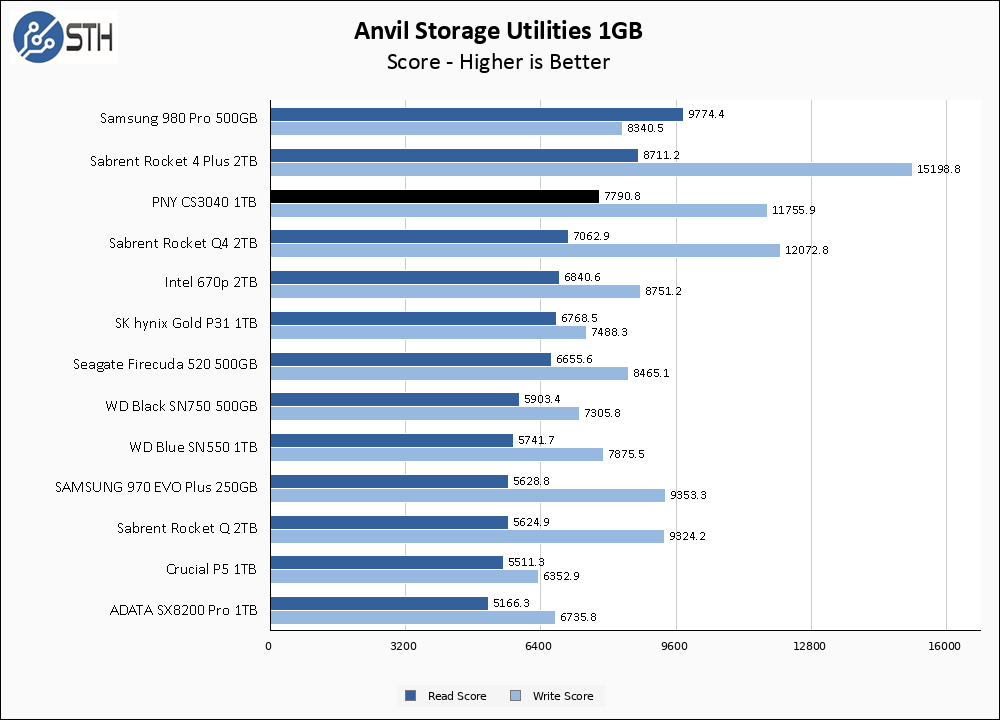
Task: Select the Sabrent Rocket 4 Plus 2TB label
Action: point(173,161)
